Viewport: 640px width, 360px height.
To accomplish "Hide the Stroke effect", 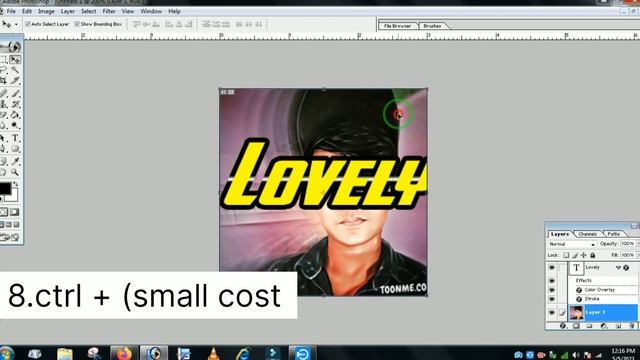I will (552, 299).
